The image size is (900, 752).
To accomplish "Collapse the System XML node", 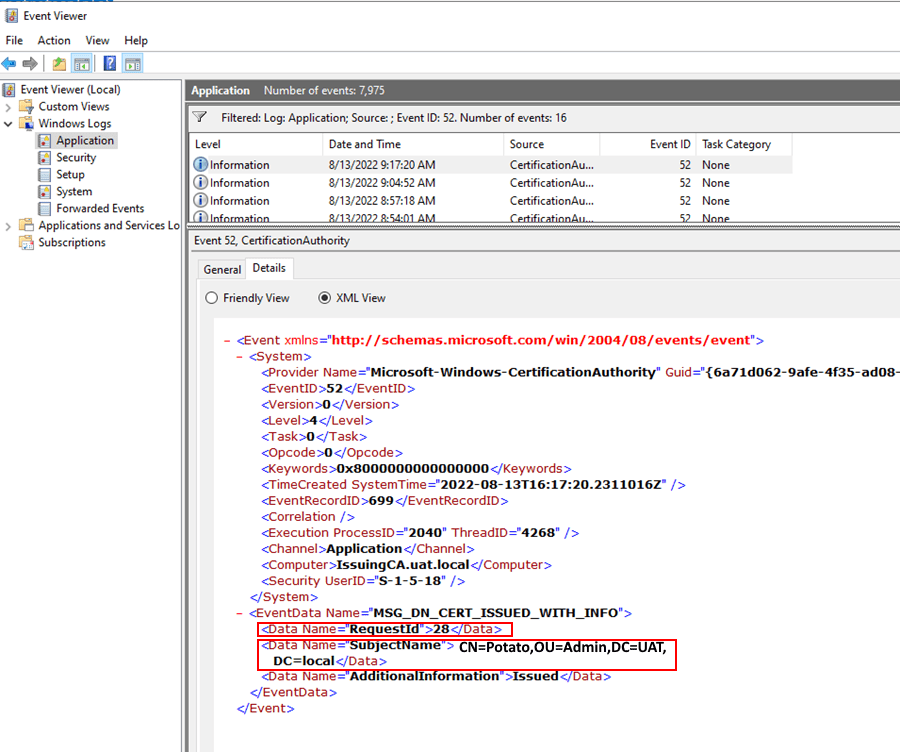I will click(240, 356).
